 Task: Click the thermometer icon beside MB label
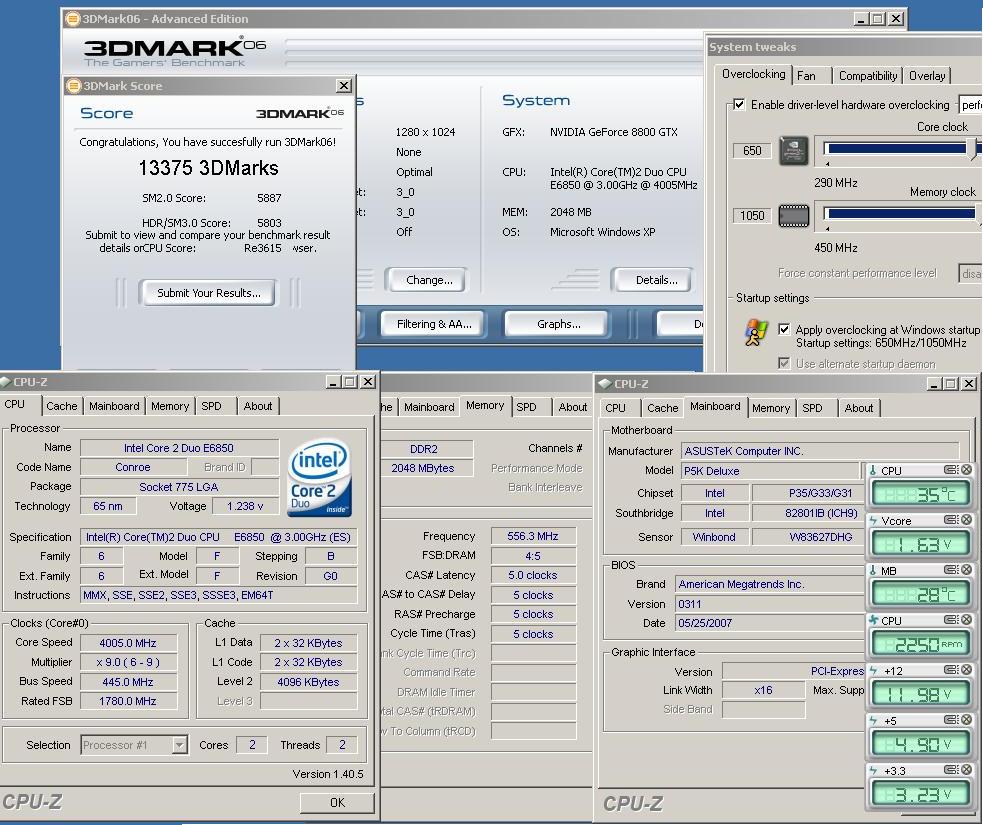[x=873, y=570]
